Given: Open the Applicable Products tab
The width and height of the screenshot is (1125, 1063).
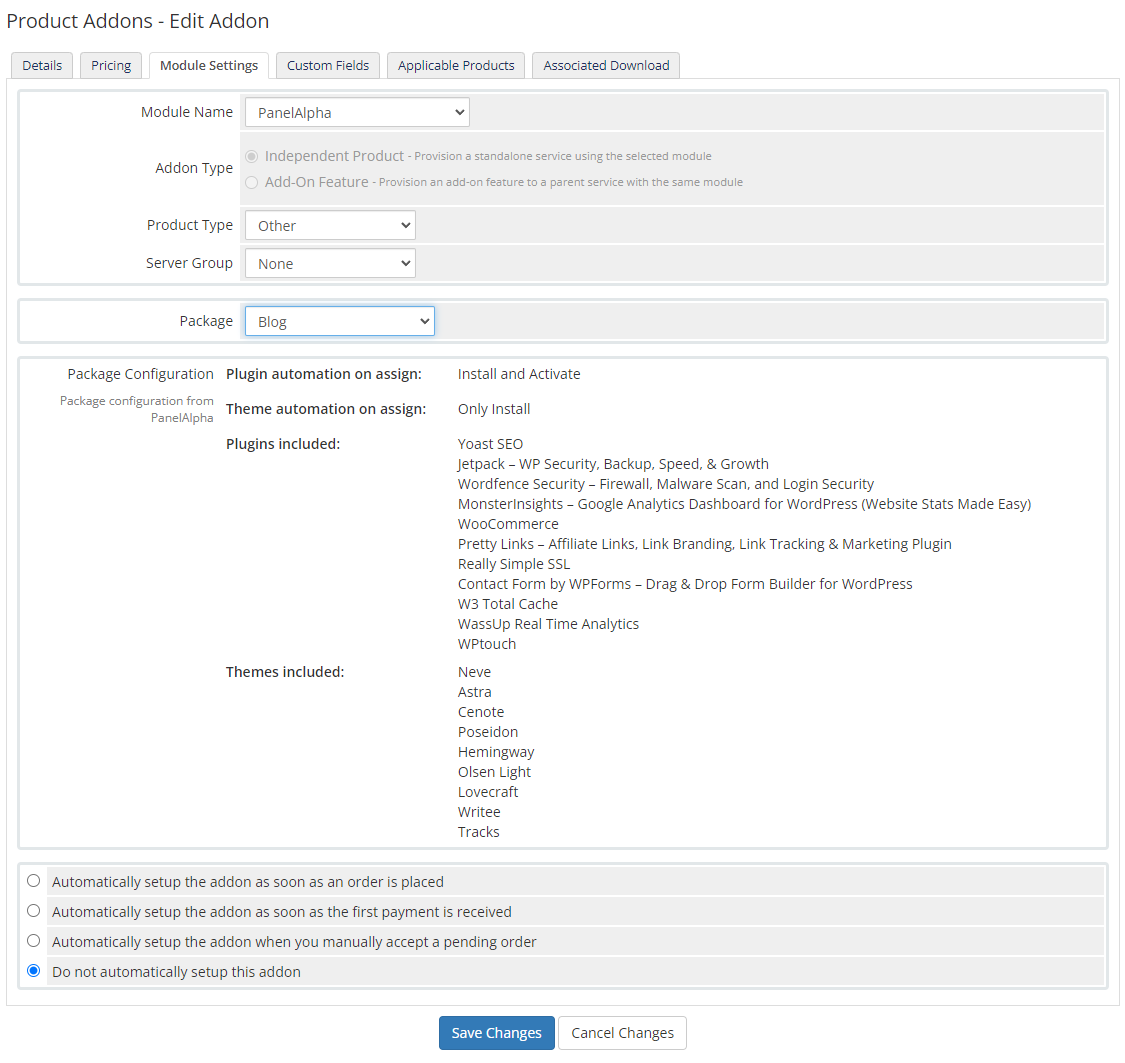Looking at the screenshot, I should point(455,65).
